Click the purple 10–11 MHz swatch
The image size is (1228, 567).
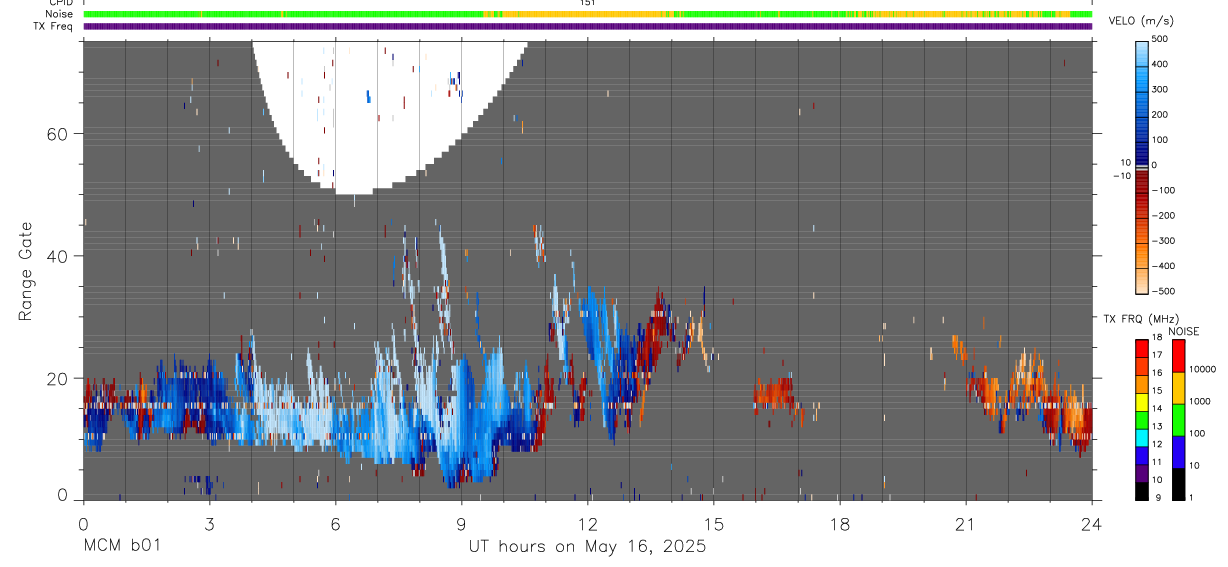pyautogui.click(x=1142, y=472)
